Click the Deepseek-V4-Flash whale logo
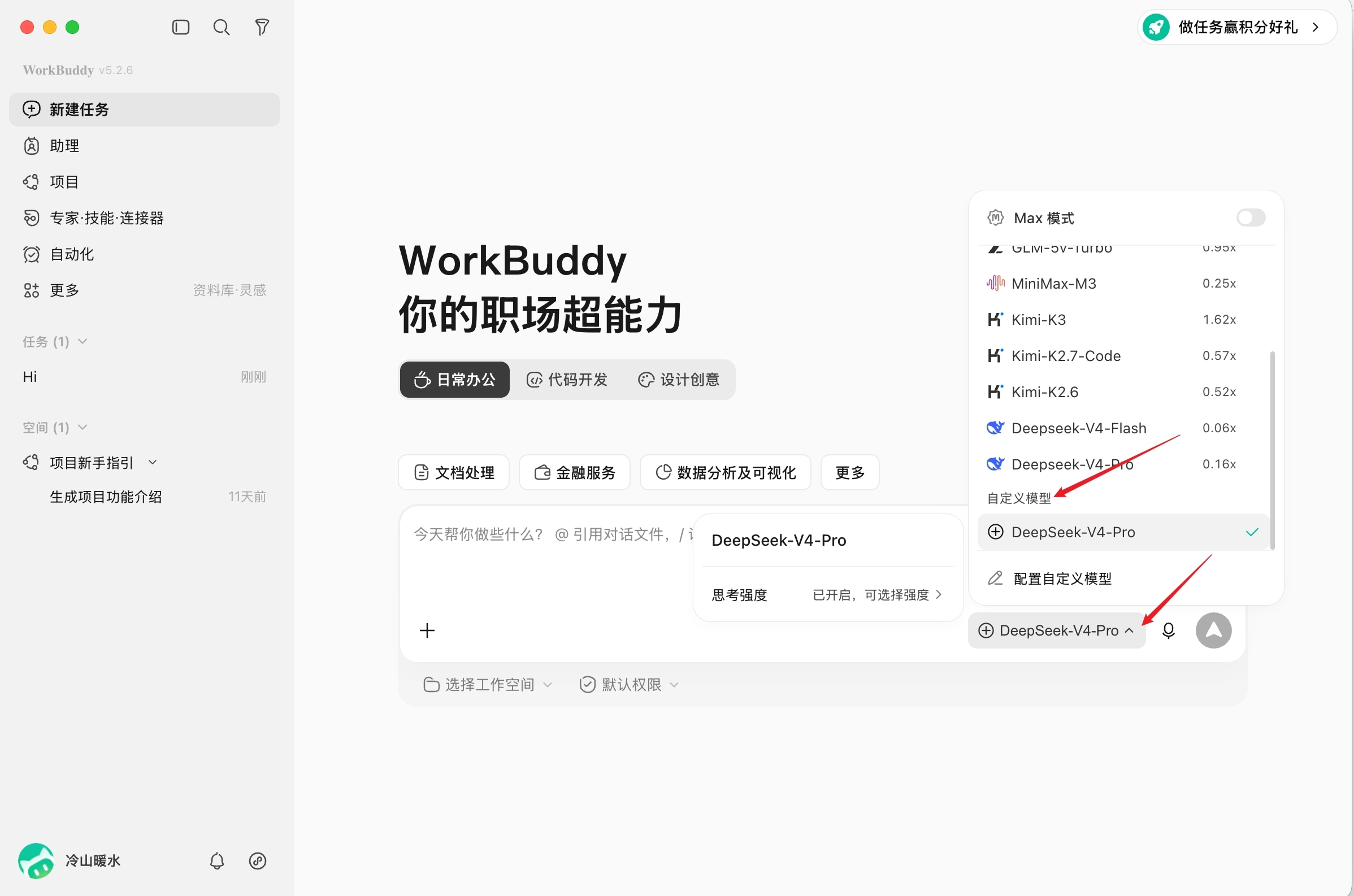Screen dimensions: 1354x896 (995, 428)
